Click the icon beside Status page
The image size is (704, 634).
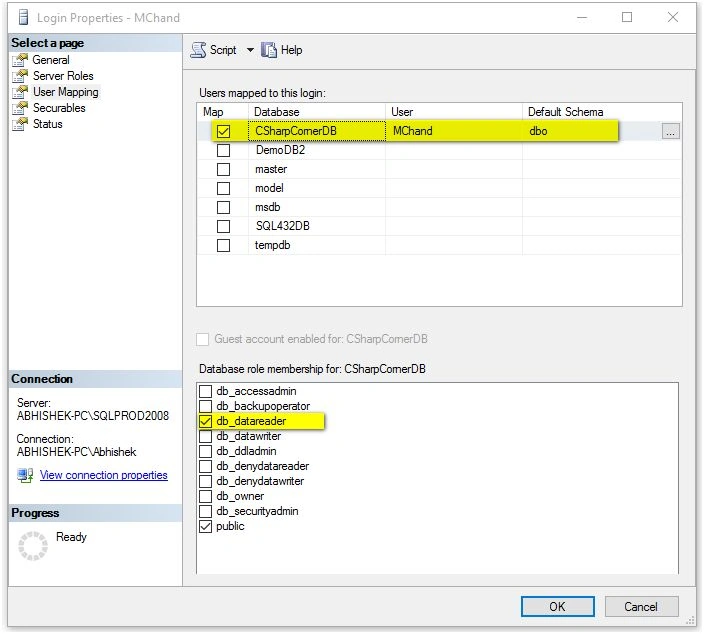(20, 124)
